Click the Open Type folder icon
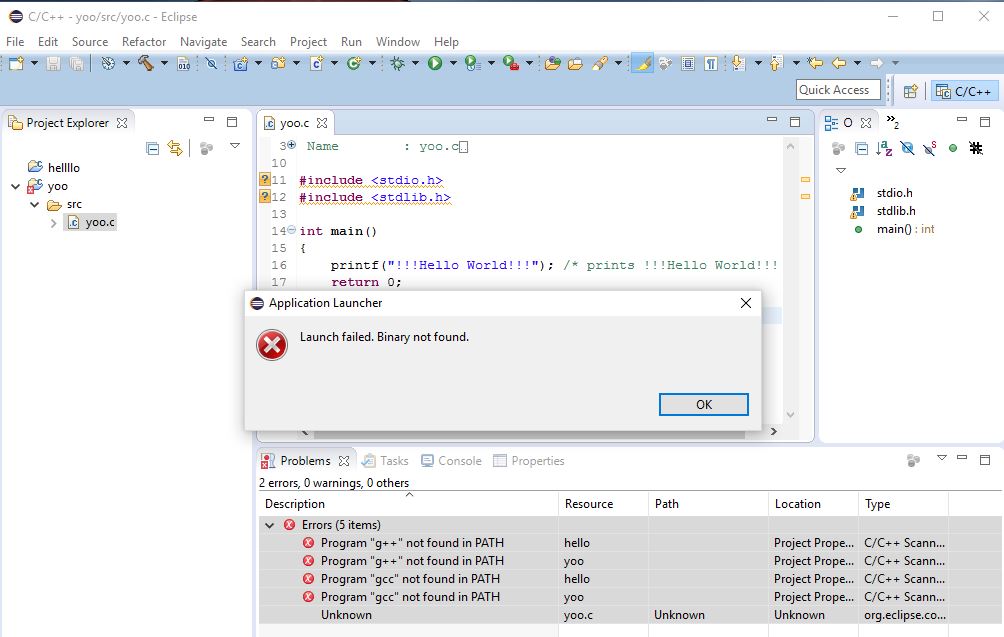Screen dimensions: 1004x637 click(x=553, y=63)
